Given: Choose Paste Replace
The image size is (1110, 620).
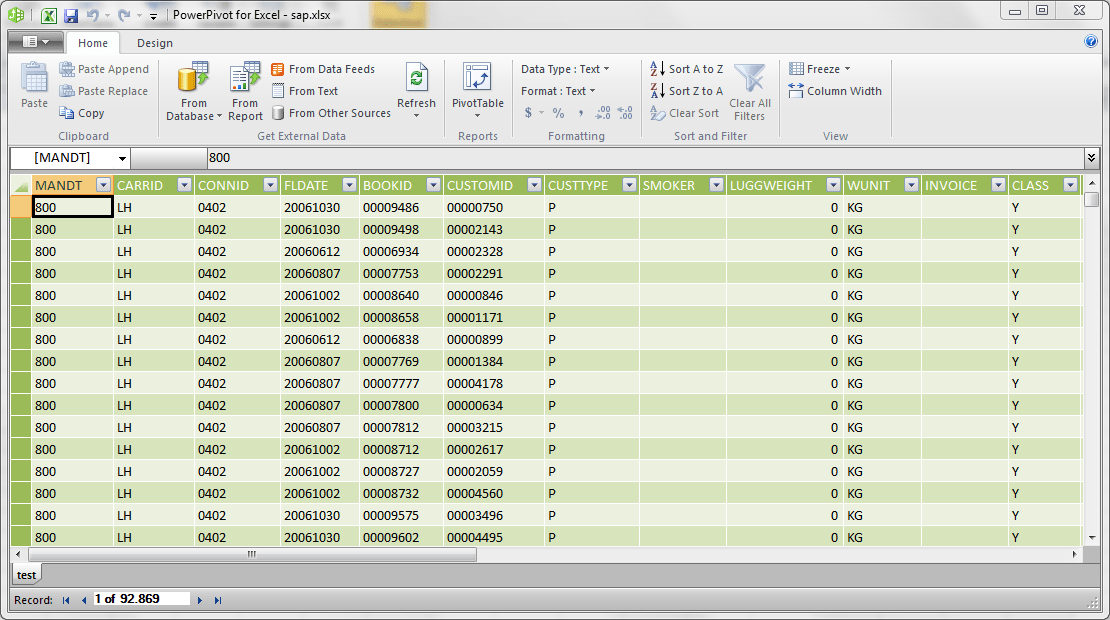Looking at the screenshot, I should point(103,91).
